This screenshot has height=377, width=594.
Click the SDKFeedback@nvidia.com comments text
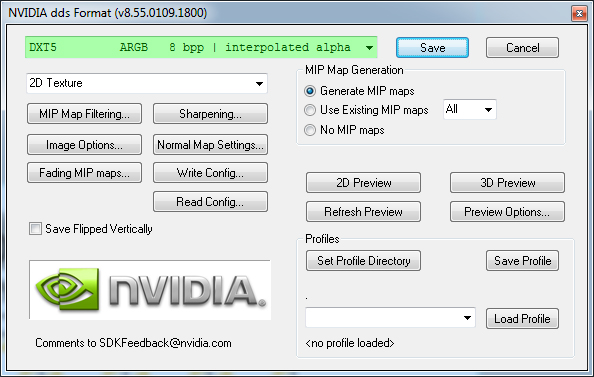(133, 343)
